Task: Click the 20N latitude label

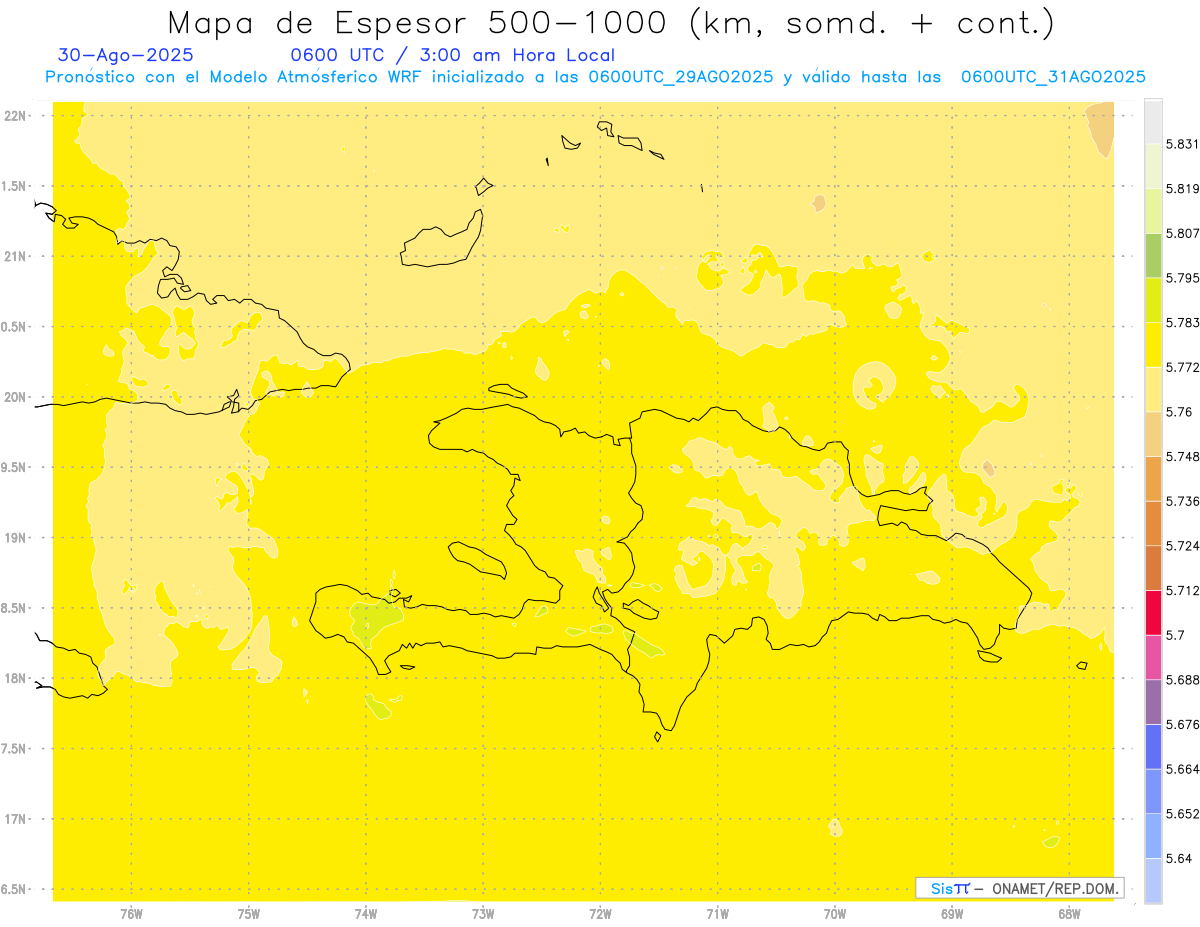Action: (17, 397)
